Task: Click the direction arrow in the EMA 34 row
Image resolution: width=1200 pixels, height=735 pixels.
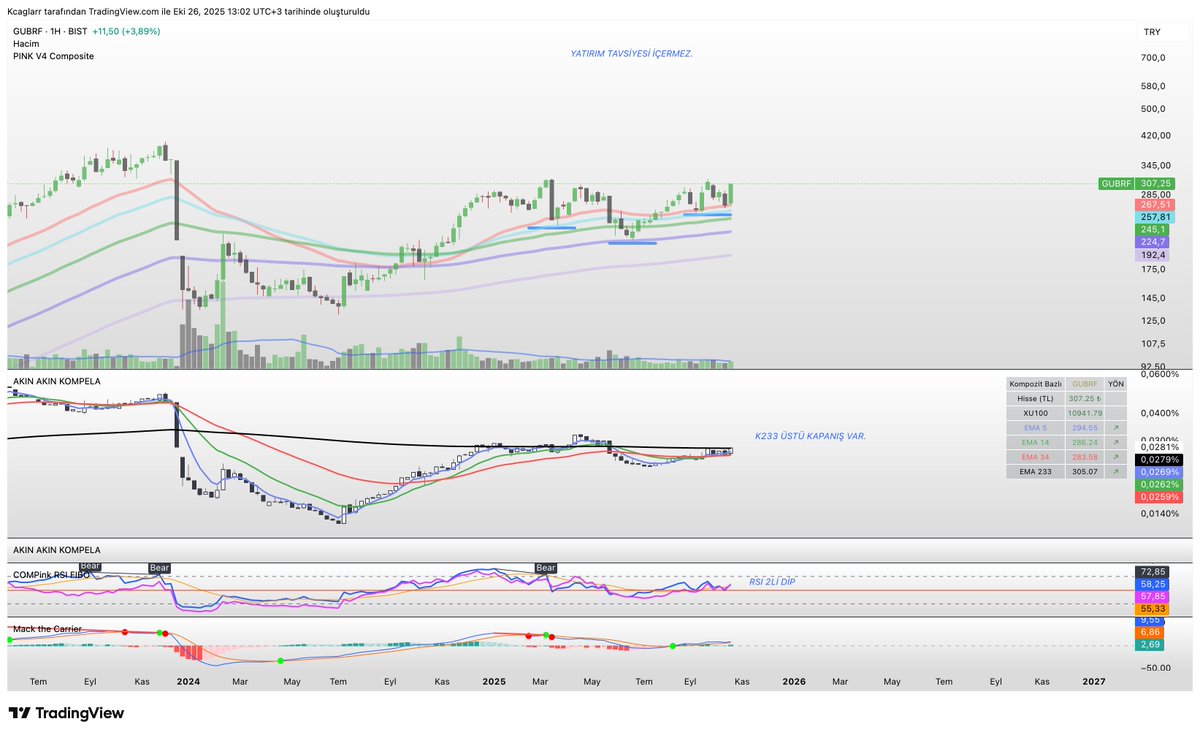Action: point(1115,456)
